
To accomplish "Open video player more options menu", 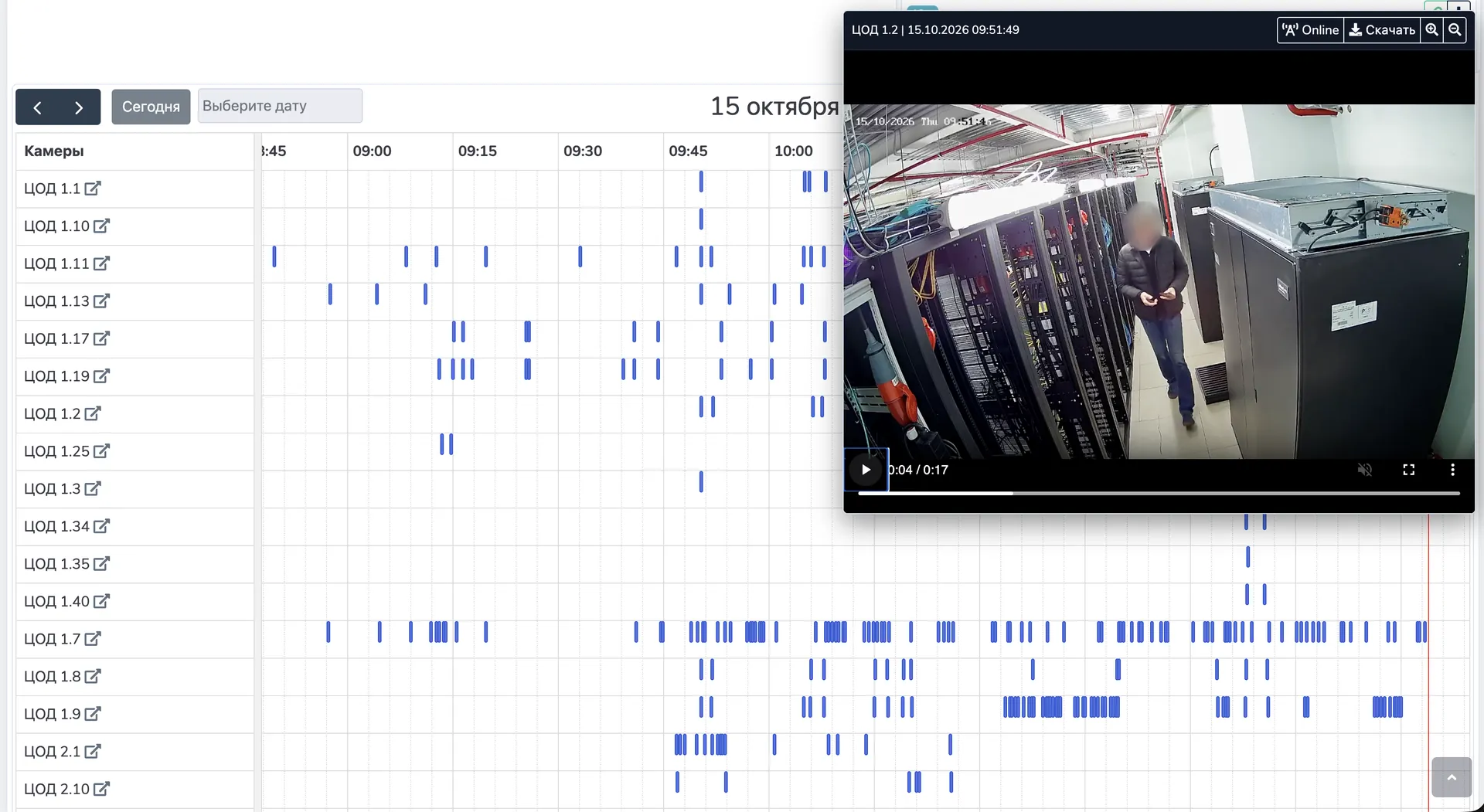I will [x=1452, y=470].
